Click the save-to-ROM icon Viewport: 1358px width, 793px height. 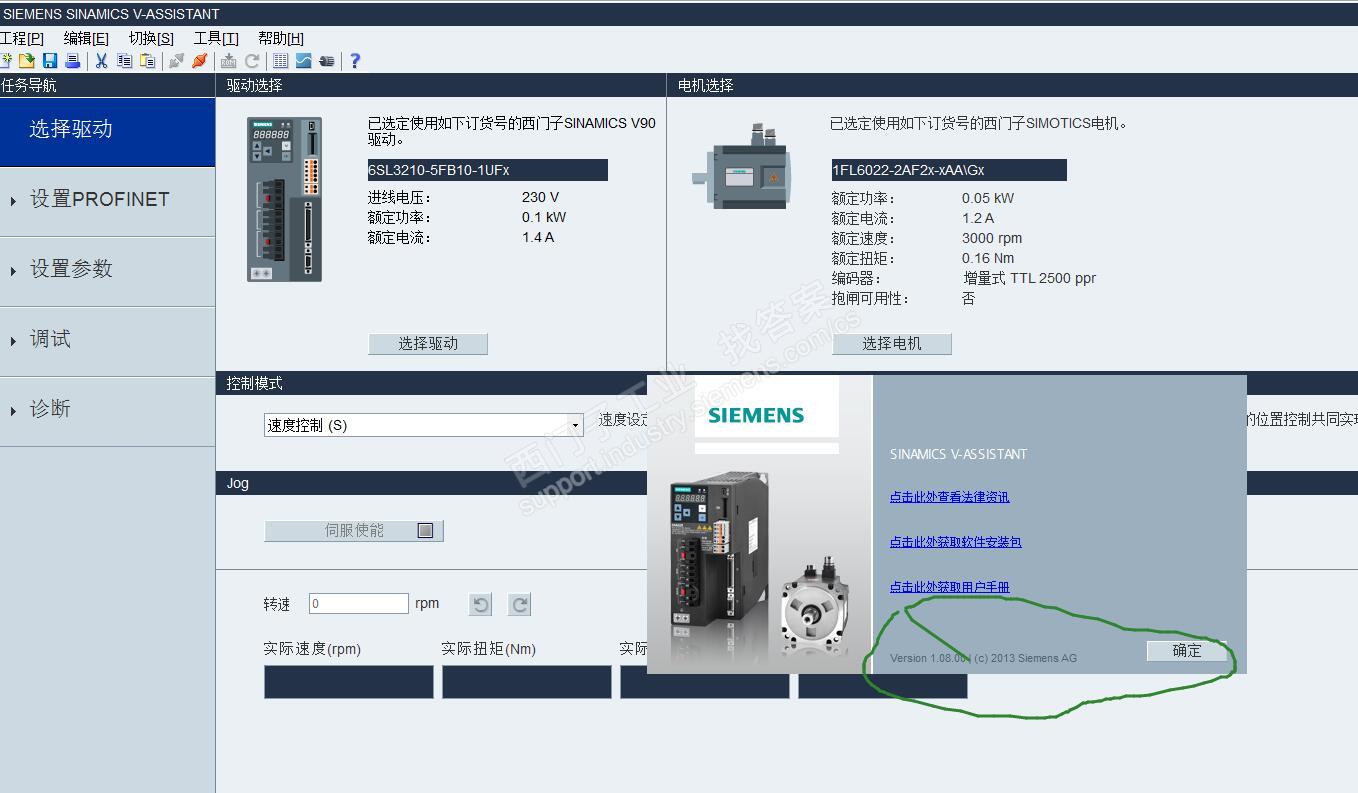pyautogui.click(x=229, y=61)
